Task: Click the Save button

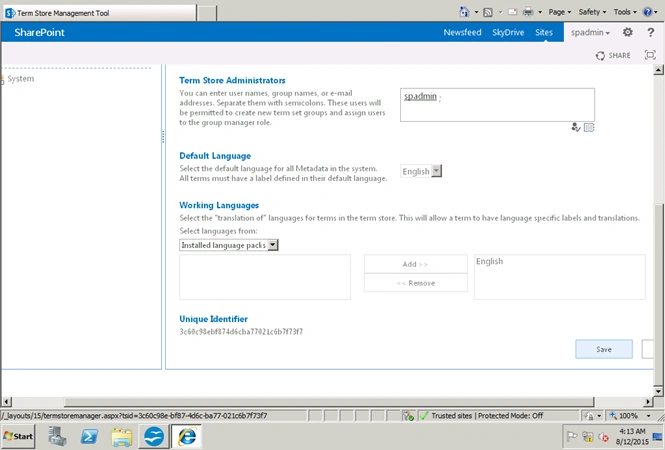Action: (604, 349)
